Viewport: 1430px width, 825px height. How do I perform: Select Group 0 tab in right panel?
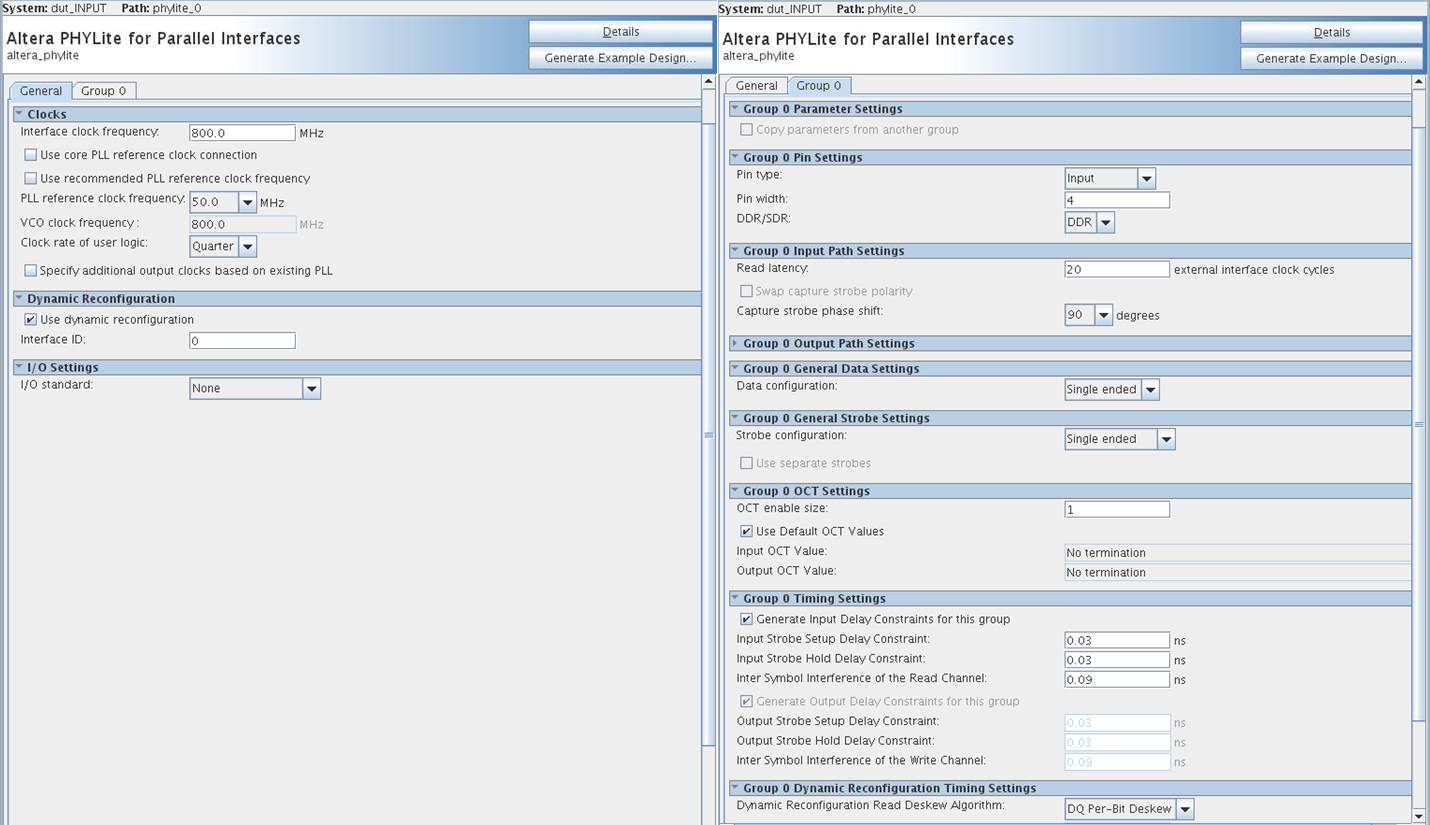pos(819,85)
